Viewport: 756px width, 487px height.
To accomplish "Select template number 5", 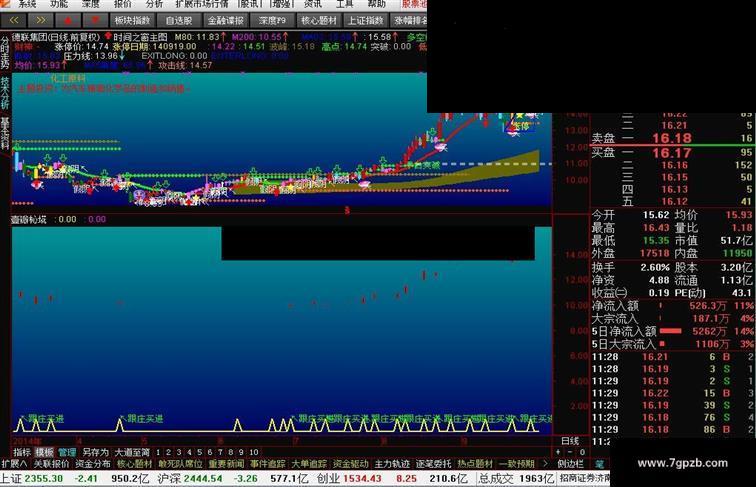I will click(199, 452).
